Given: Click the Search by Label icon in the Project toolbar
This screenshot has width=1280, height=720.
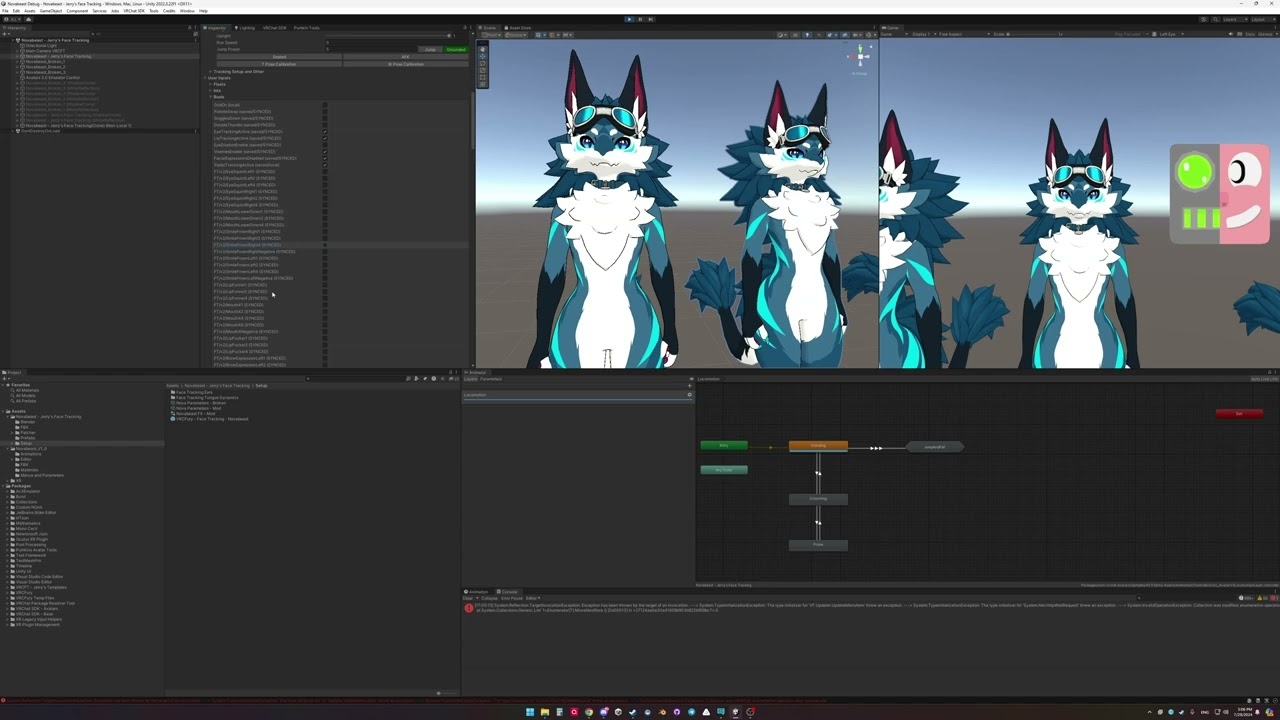Looking at the screenshot, I should point(424,379).
